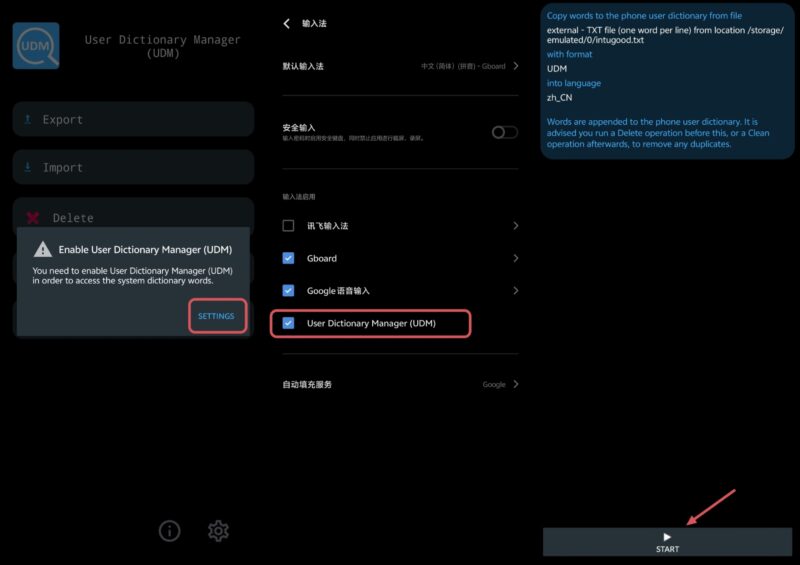Viewport: 800px width, 565px height.
Task: Click the Import arrow icon
Action: click(28, 167)
